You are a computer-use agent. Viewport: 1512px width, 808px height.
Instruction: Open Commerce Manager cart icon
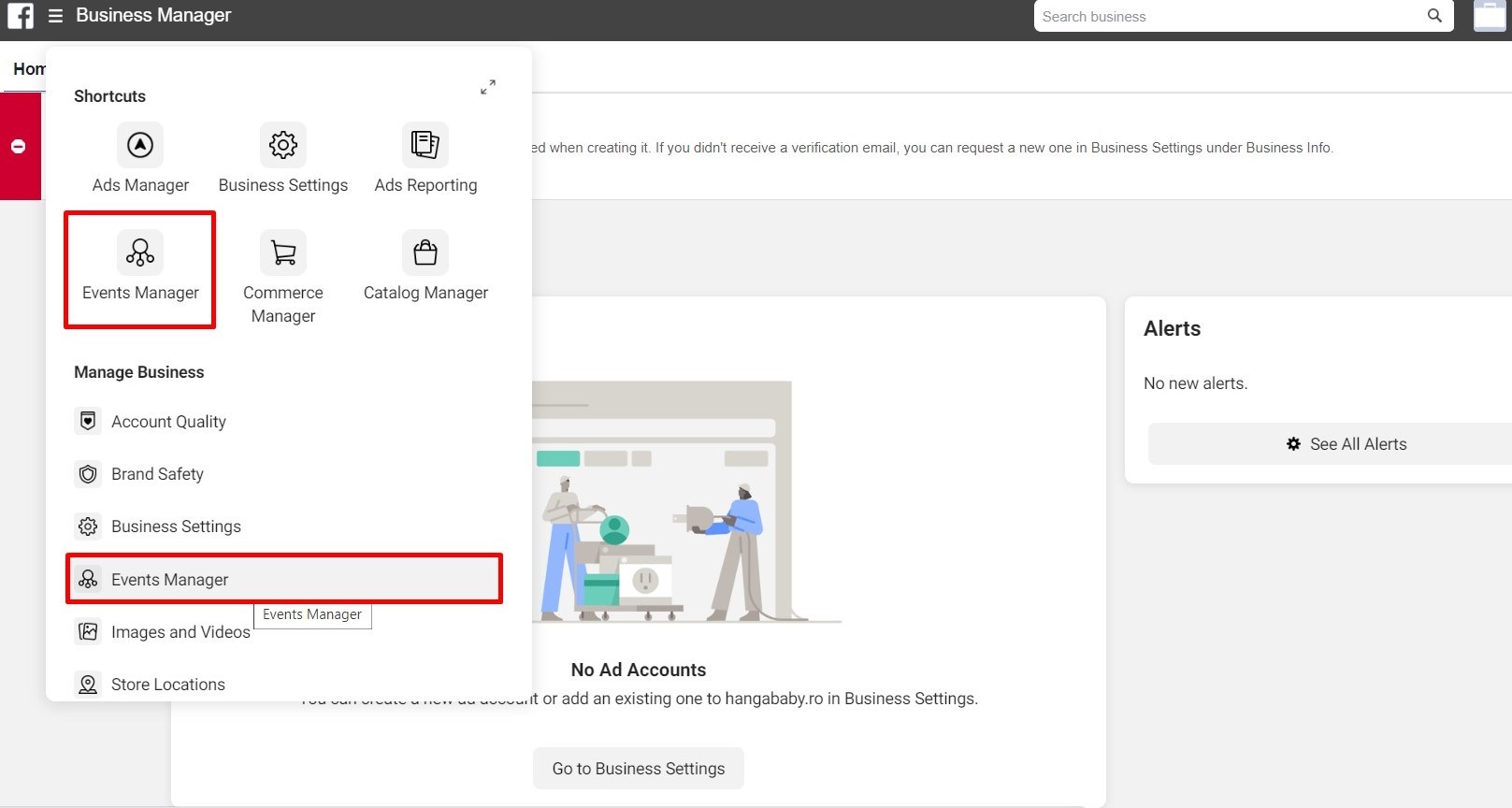click(x=283, y=252)
